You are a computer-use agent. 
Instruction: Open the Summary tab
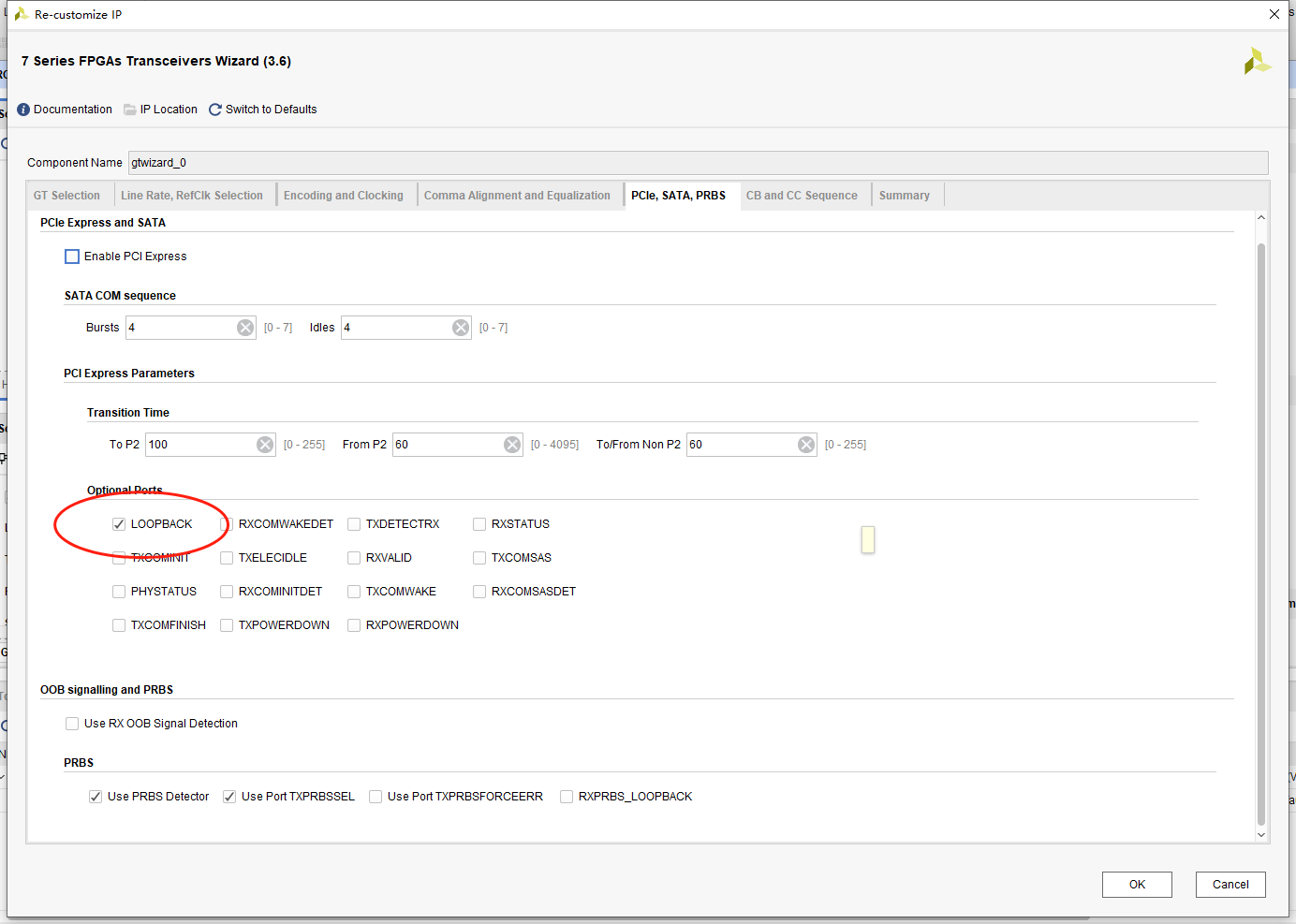(x=905, y=196)
